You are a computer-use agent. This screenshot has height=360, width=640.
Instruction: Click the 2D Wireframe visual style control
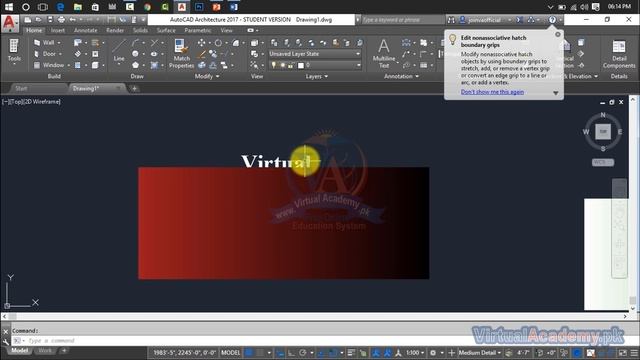[x=42, y=102]
